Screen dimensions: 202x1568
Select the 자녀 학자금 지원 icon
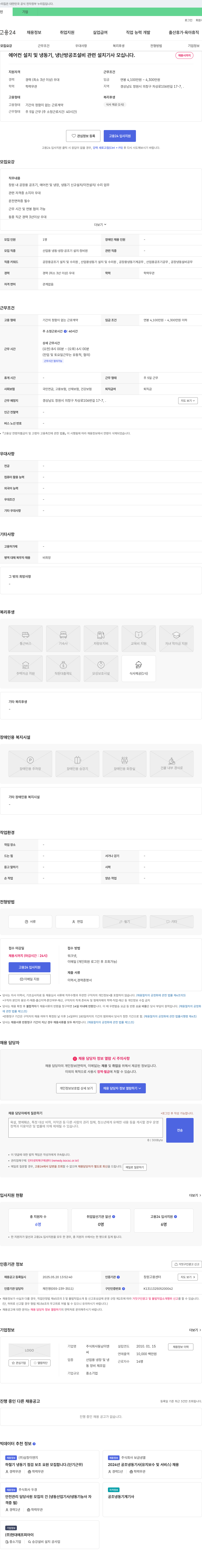177,638
